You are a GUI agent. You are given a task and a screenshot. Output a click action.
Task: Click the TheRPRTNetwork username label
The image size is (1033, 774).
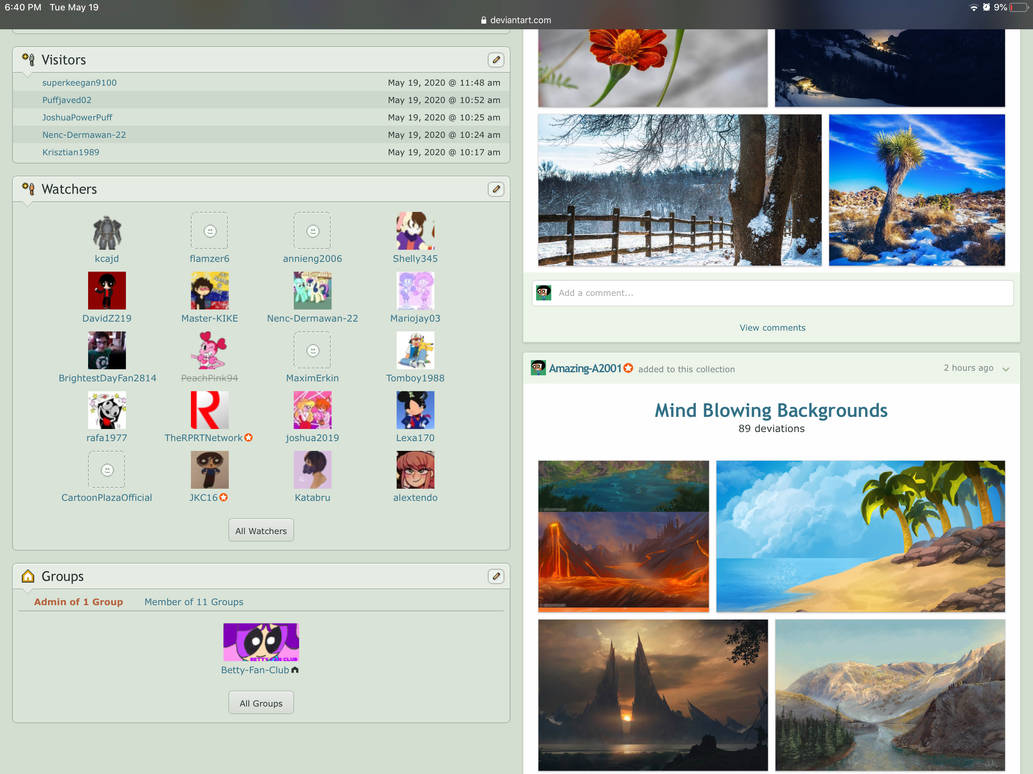[x=204, y=438]
